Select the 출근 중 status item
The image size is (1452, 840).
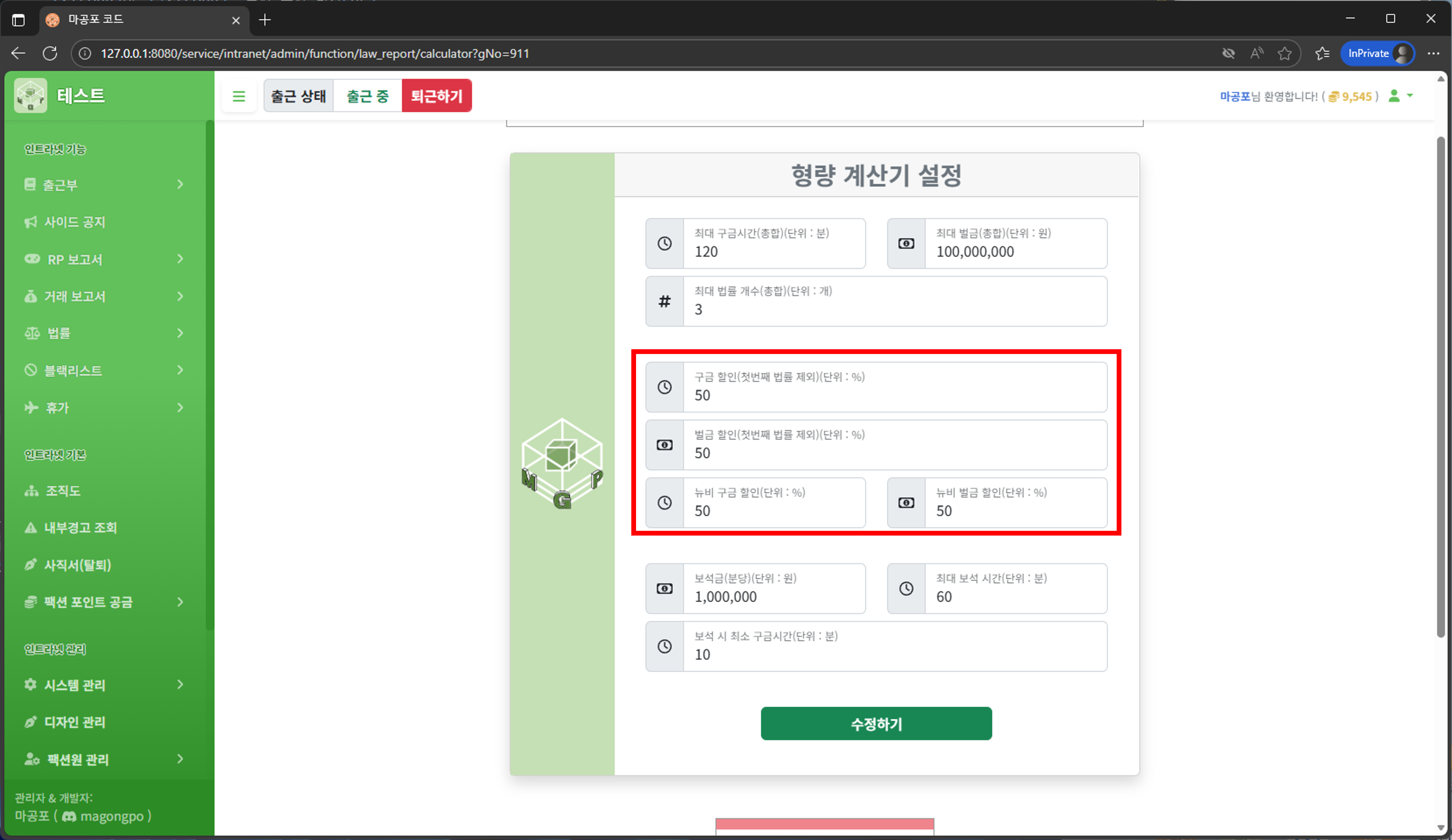pyautogui.click(x=367, y=96)
